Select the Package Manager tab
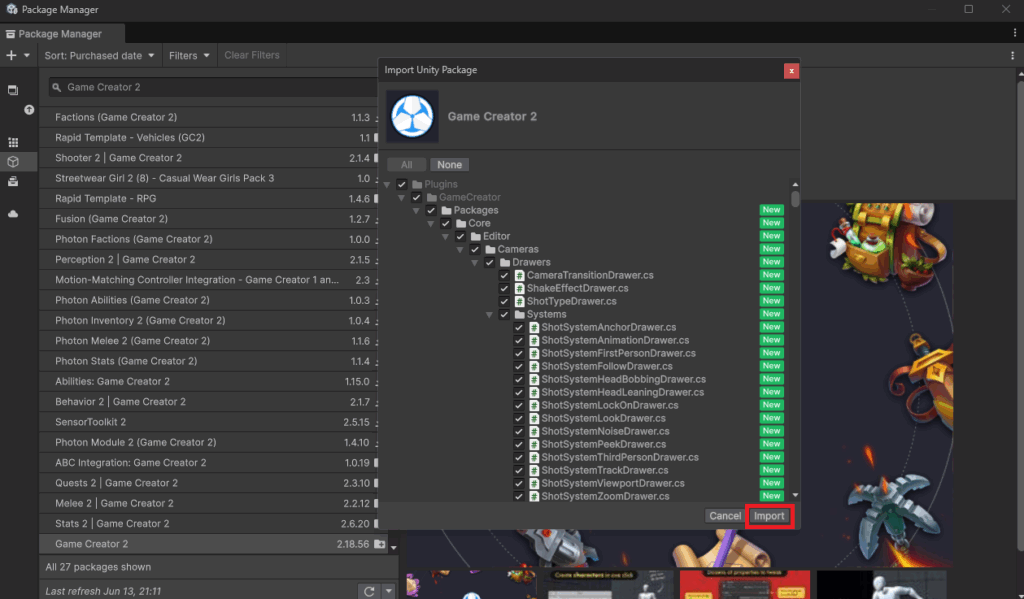 pyautogui.click(x=60, y=34)
